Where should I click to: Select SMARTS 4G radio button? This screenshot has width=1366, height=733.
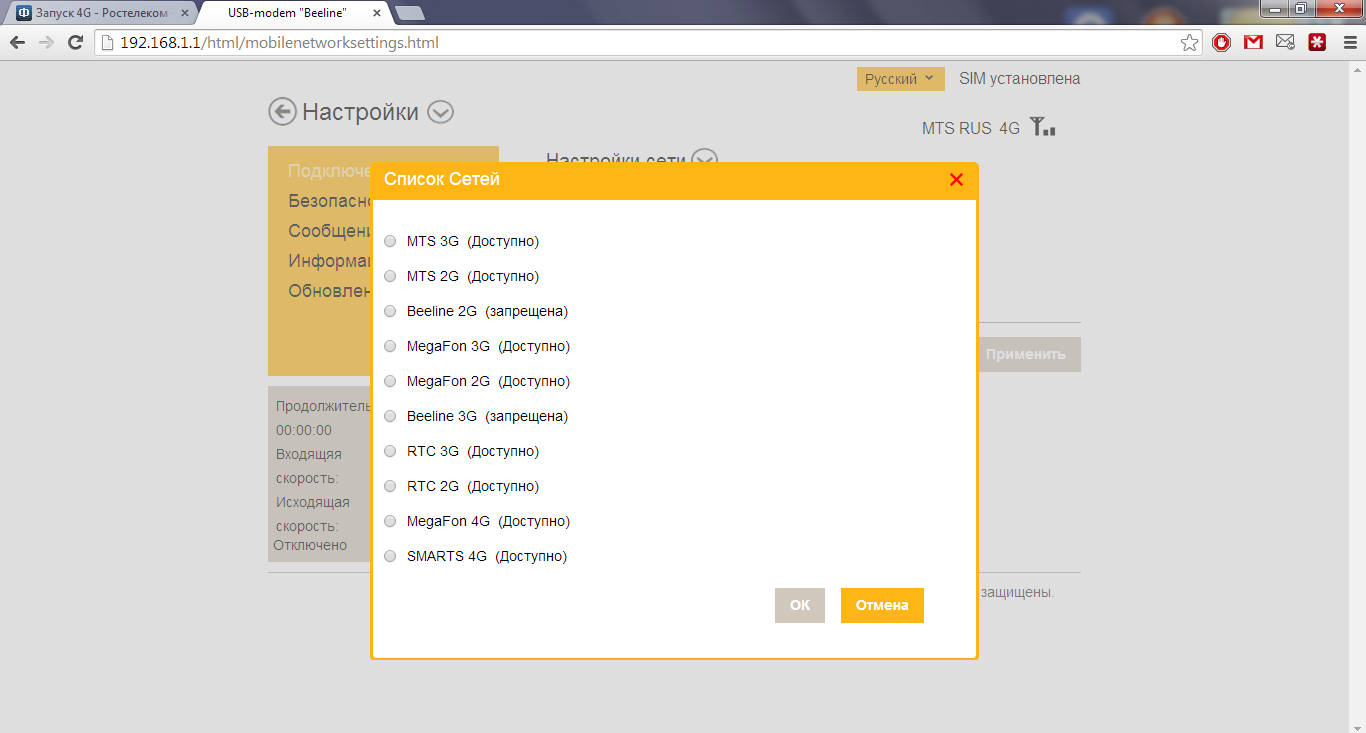pos(390,556)
